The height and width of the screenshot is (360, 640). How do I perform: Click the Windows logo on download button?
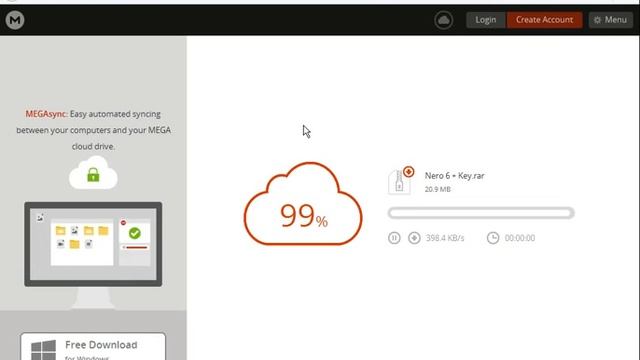(x=44, y=350)
